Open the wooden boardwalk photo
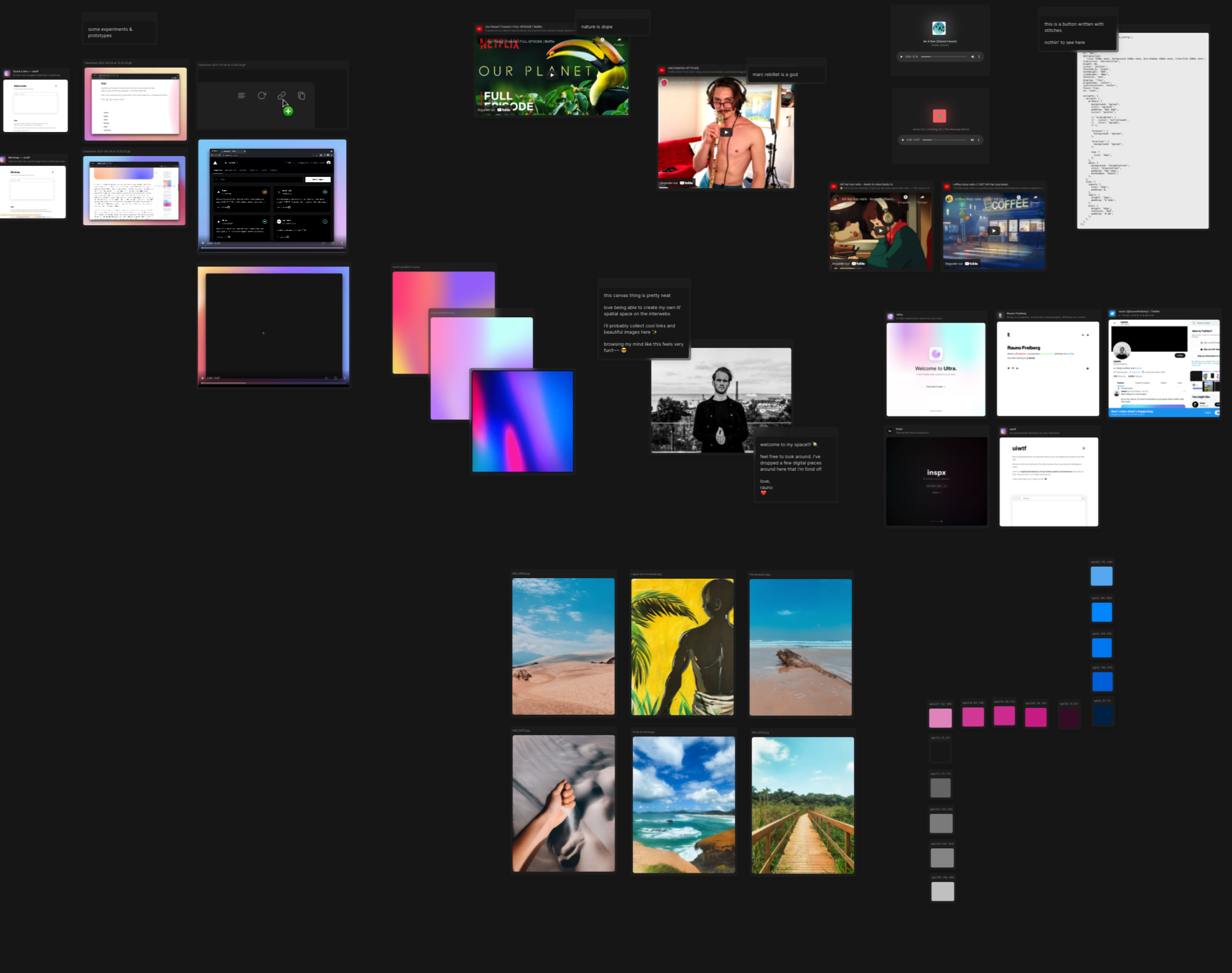 (x=802, y=805)
